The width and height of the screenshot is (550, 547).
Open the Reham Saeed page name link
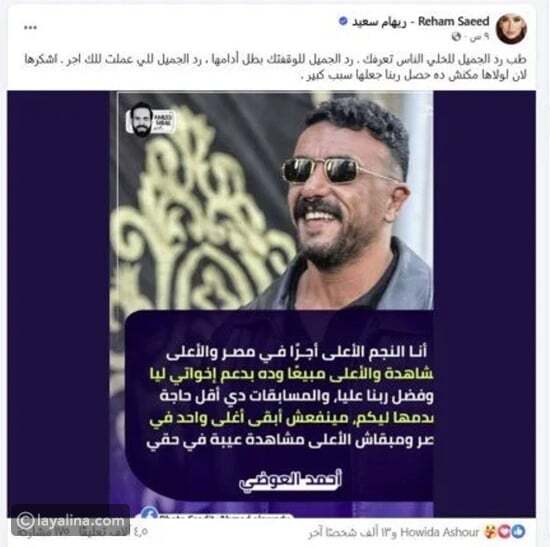pyautogui.click(x=421, y=21)
